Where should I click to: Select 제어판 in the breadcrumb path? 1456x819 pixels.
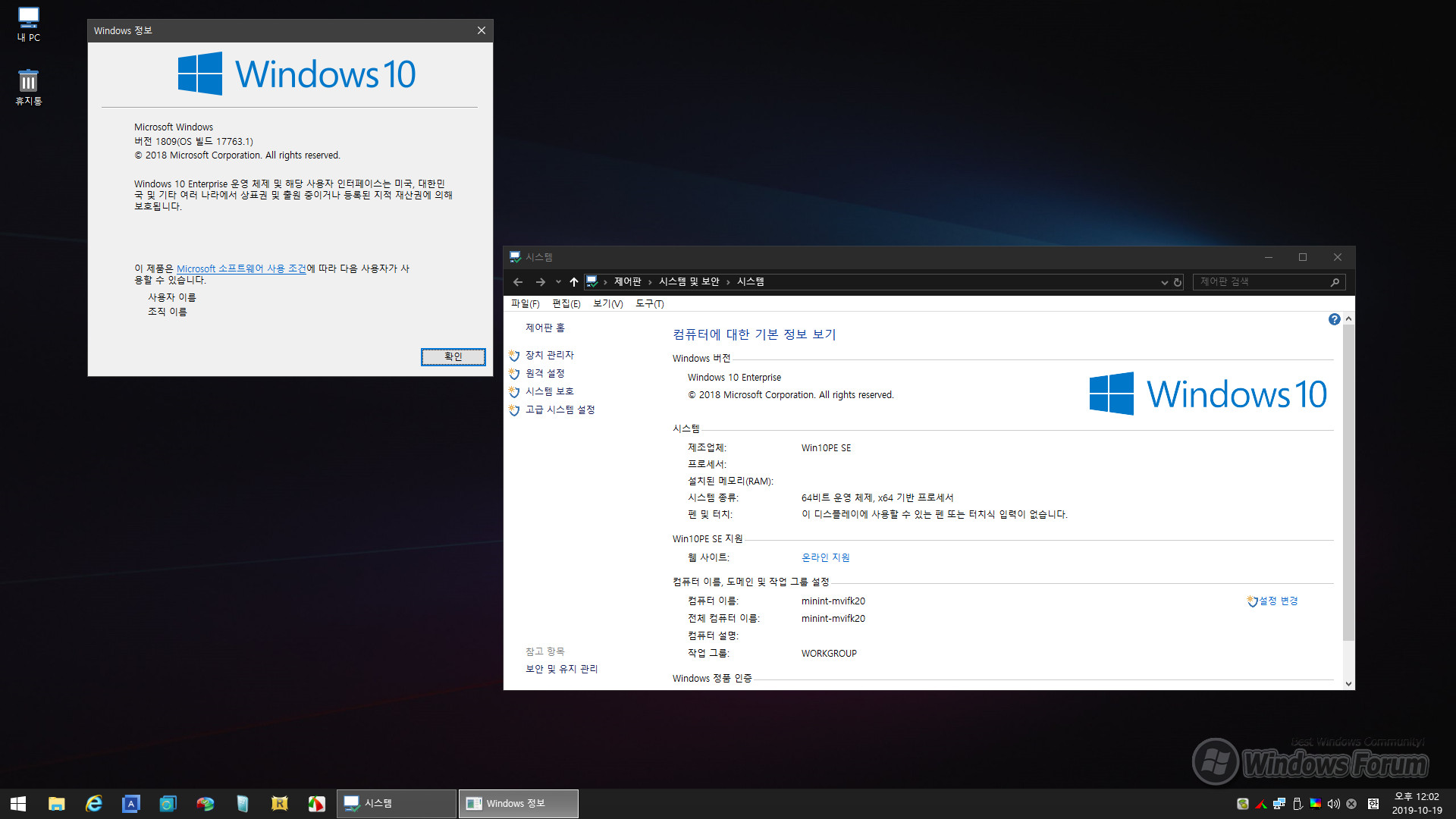[x=627, y=281]
